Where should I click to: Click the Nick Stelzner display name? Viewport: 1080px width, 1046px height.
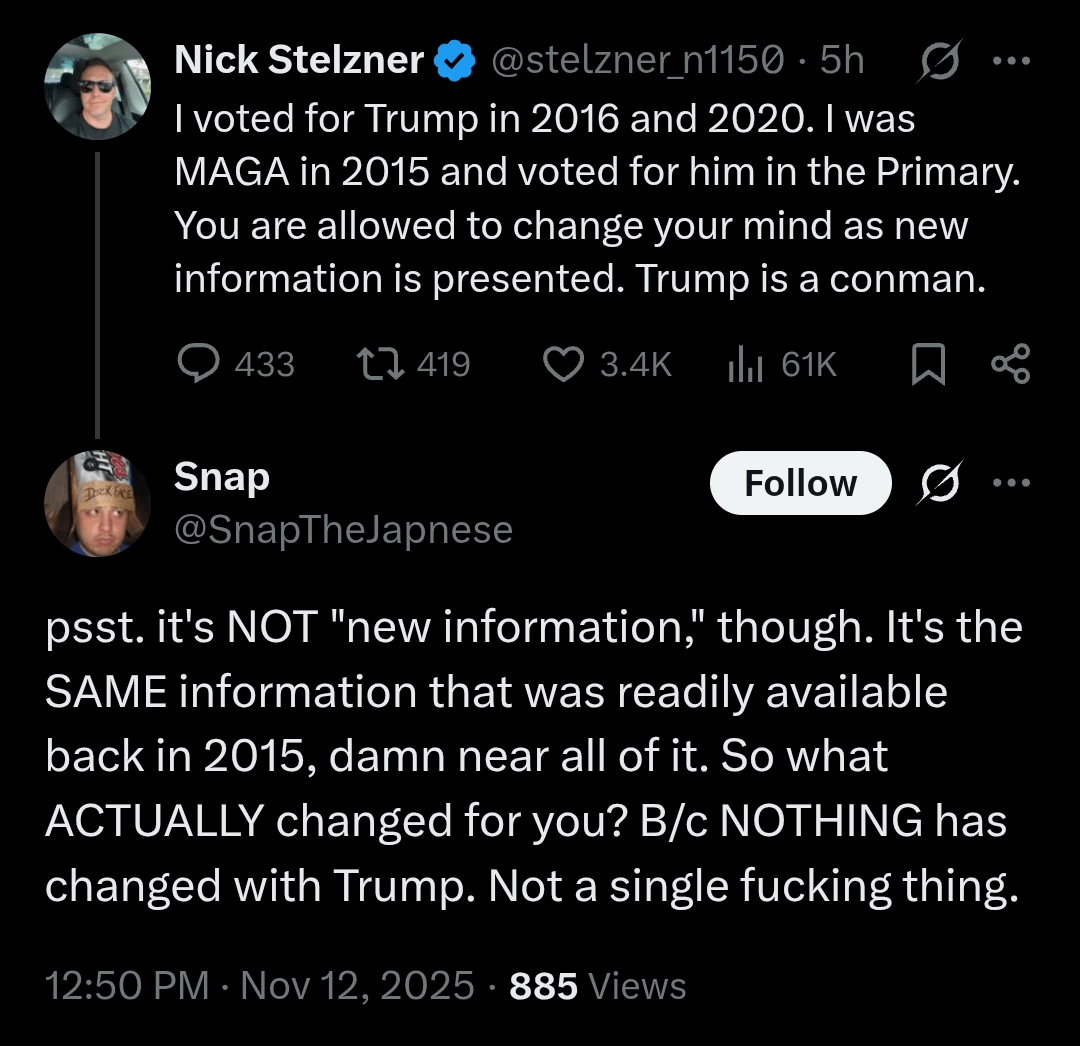[x=299, y=61]
